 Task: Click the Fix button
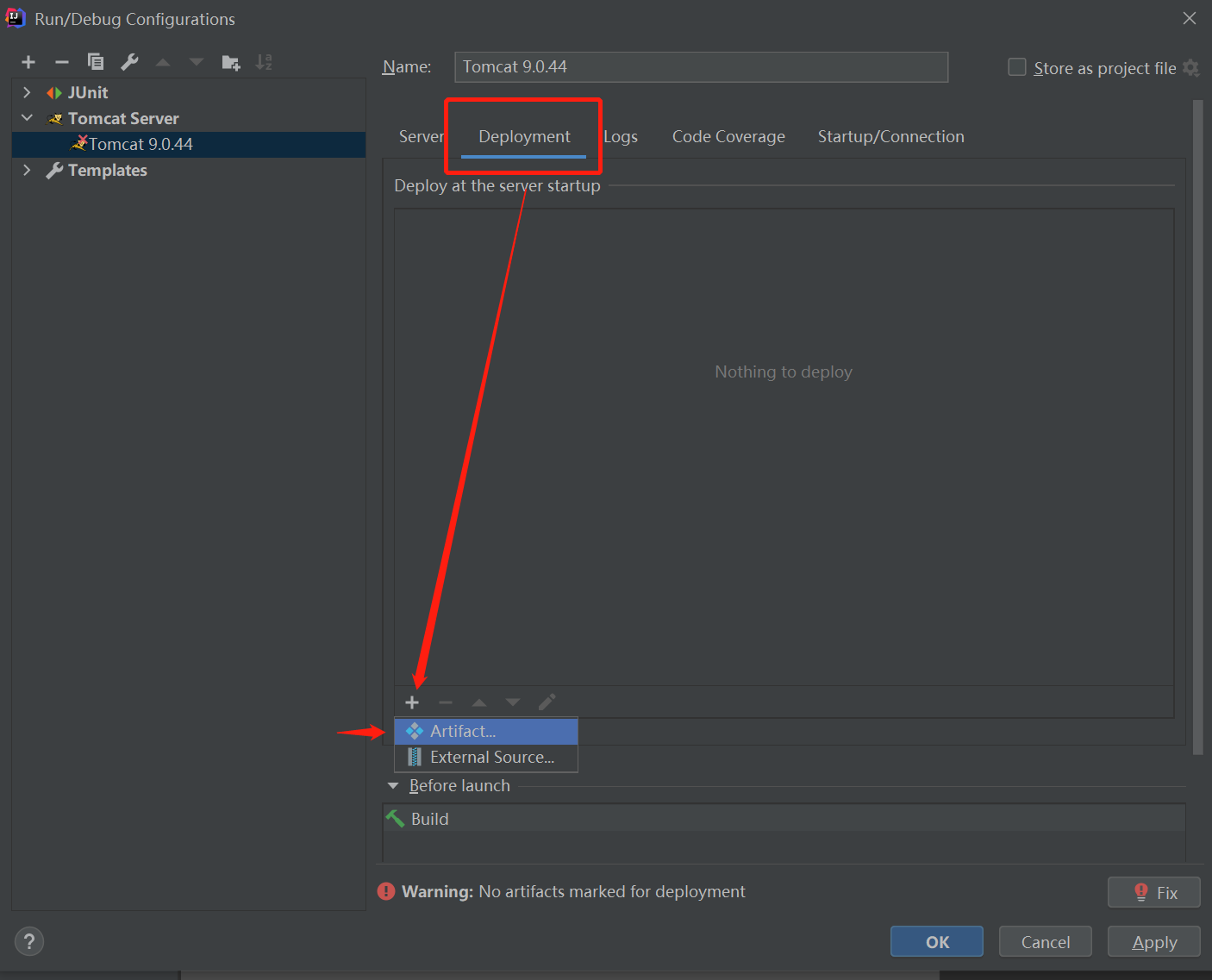click(1154, 892)
